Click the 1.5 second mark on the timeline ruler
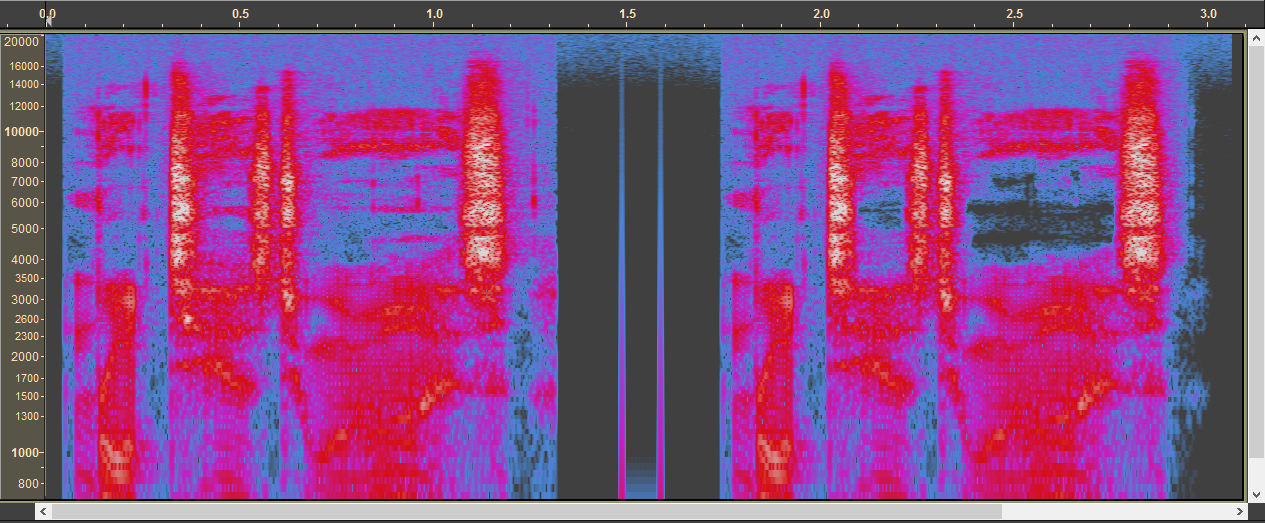The width and height of the screenshot is (1265, 523). tap(627, 14)
